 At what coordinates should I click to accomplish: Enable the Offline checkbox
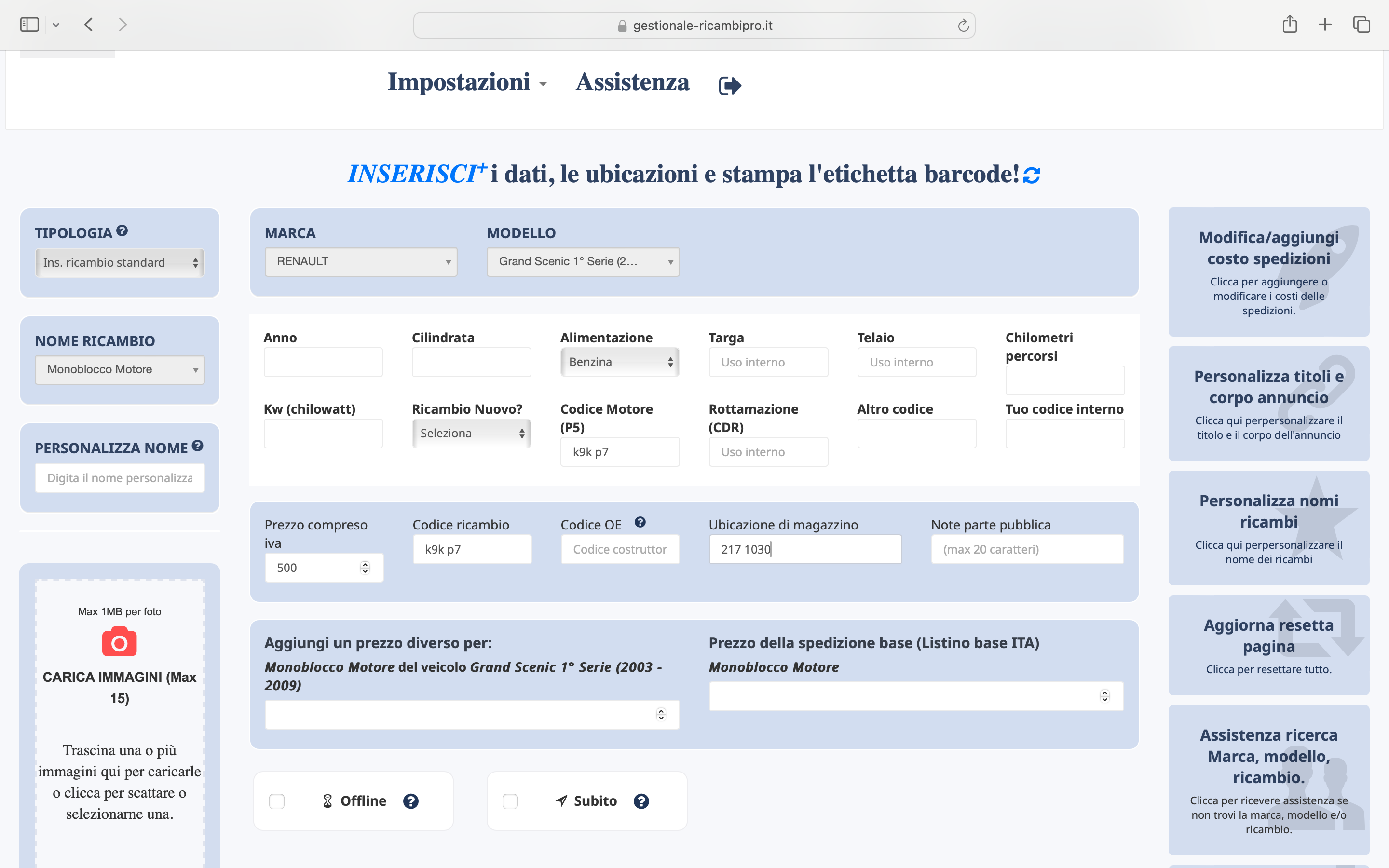coord(277,801)
